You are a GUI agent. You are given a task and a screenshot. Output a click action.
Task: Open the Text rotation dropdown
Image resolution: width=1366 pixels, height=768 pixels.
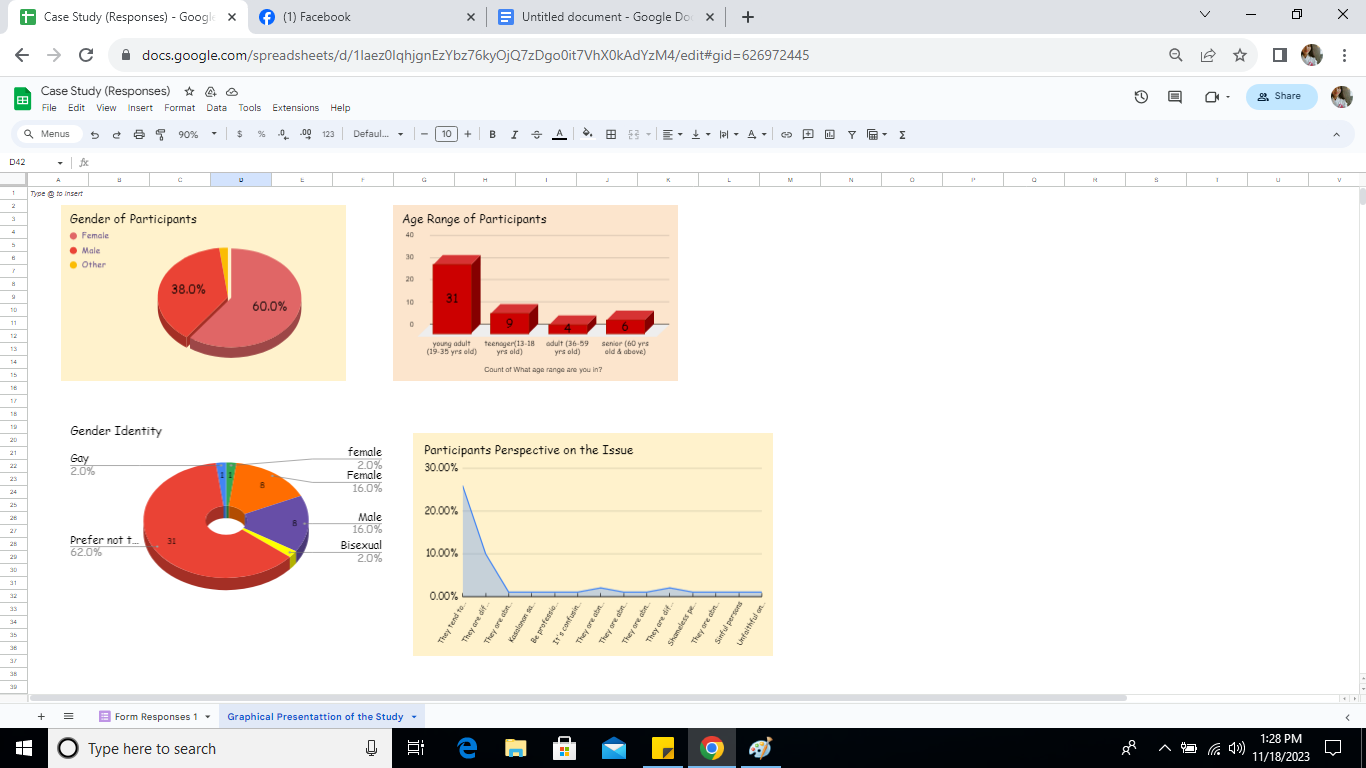point(757,134)
